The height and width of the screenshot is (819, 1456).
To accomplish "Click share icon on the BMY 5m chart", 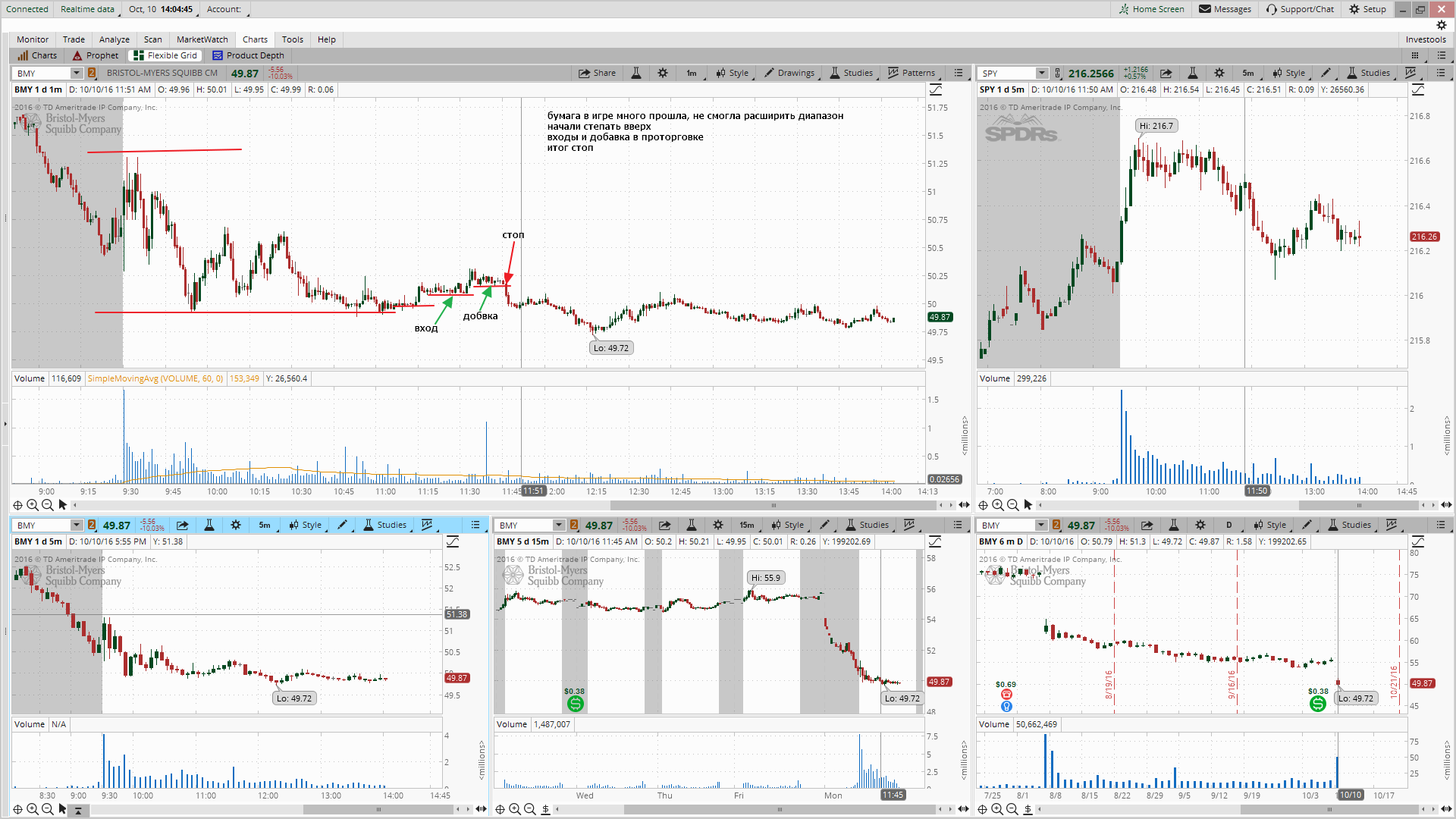I will click(x=183, y=525).
